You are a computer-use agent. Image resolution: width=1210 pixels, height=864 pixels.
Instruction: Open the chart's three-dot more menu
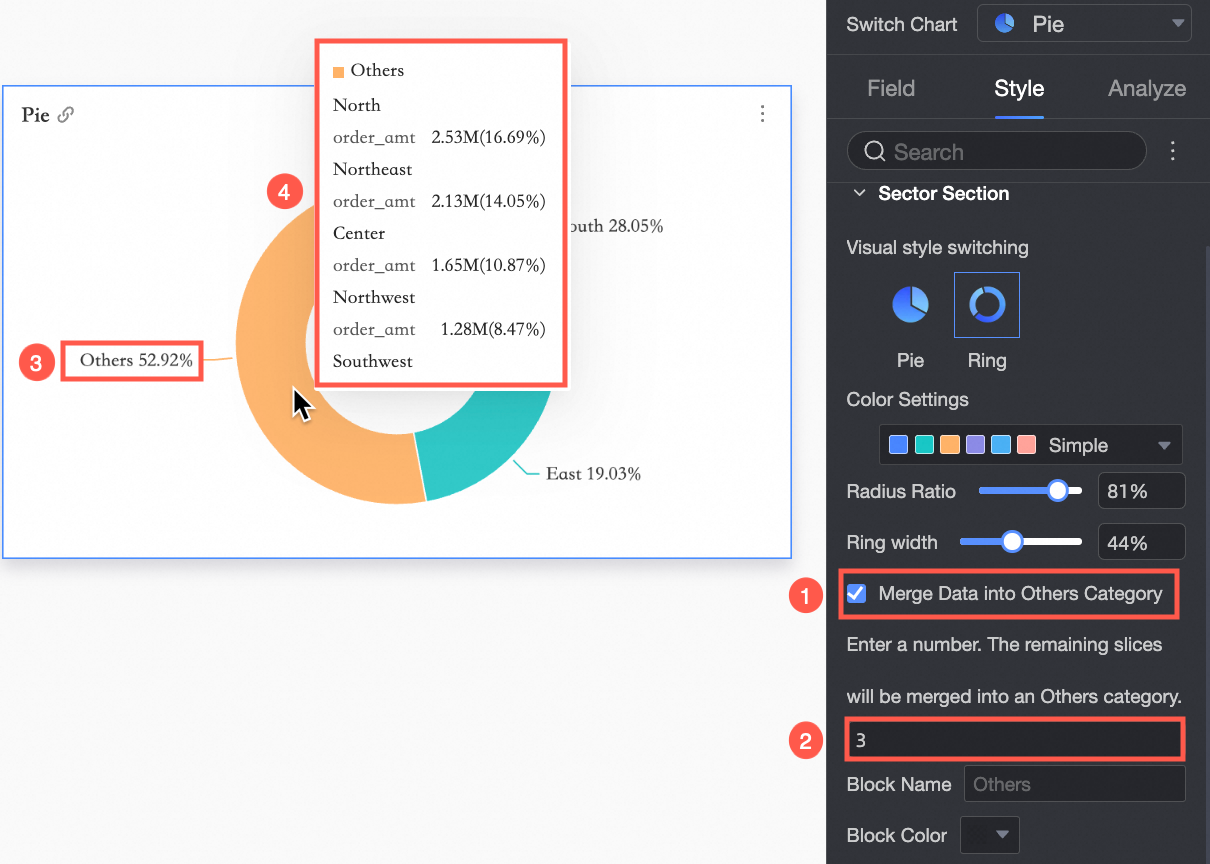click(762, 114)
